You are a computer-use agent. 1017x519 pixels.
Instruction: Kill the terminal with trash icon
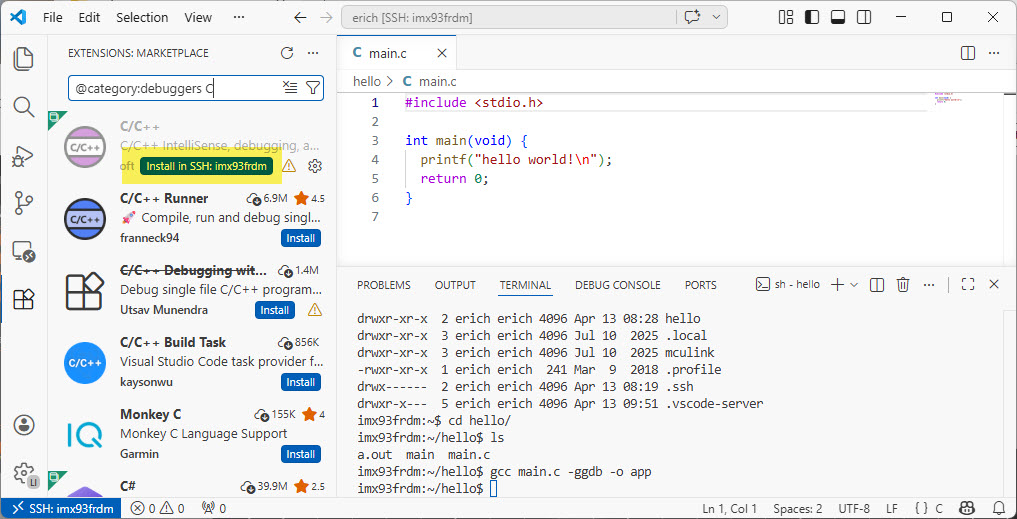tap(903, 285)
